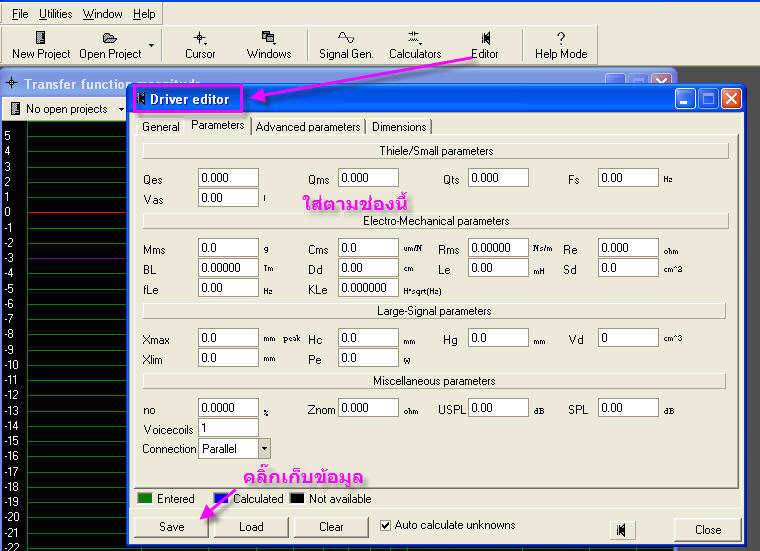
Task: Click the Rms input field
Action: tap(498, 248)
